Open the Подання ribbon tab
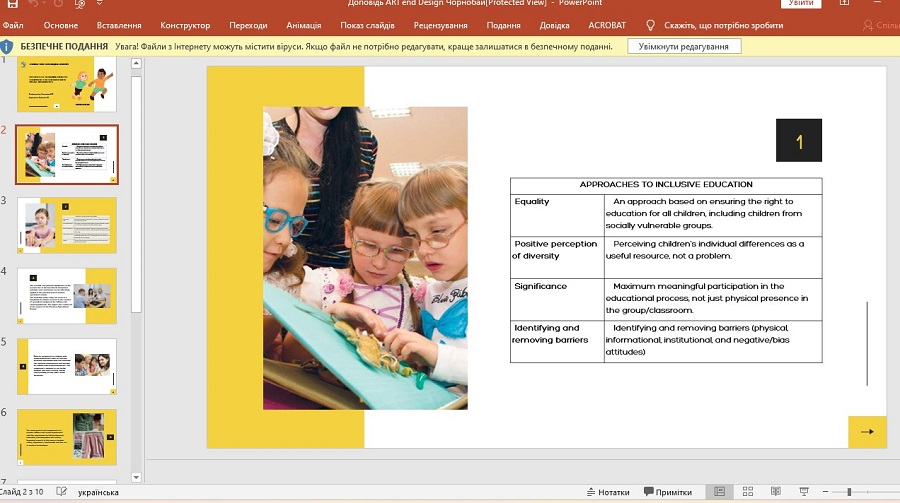 click(503, 25)
